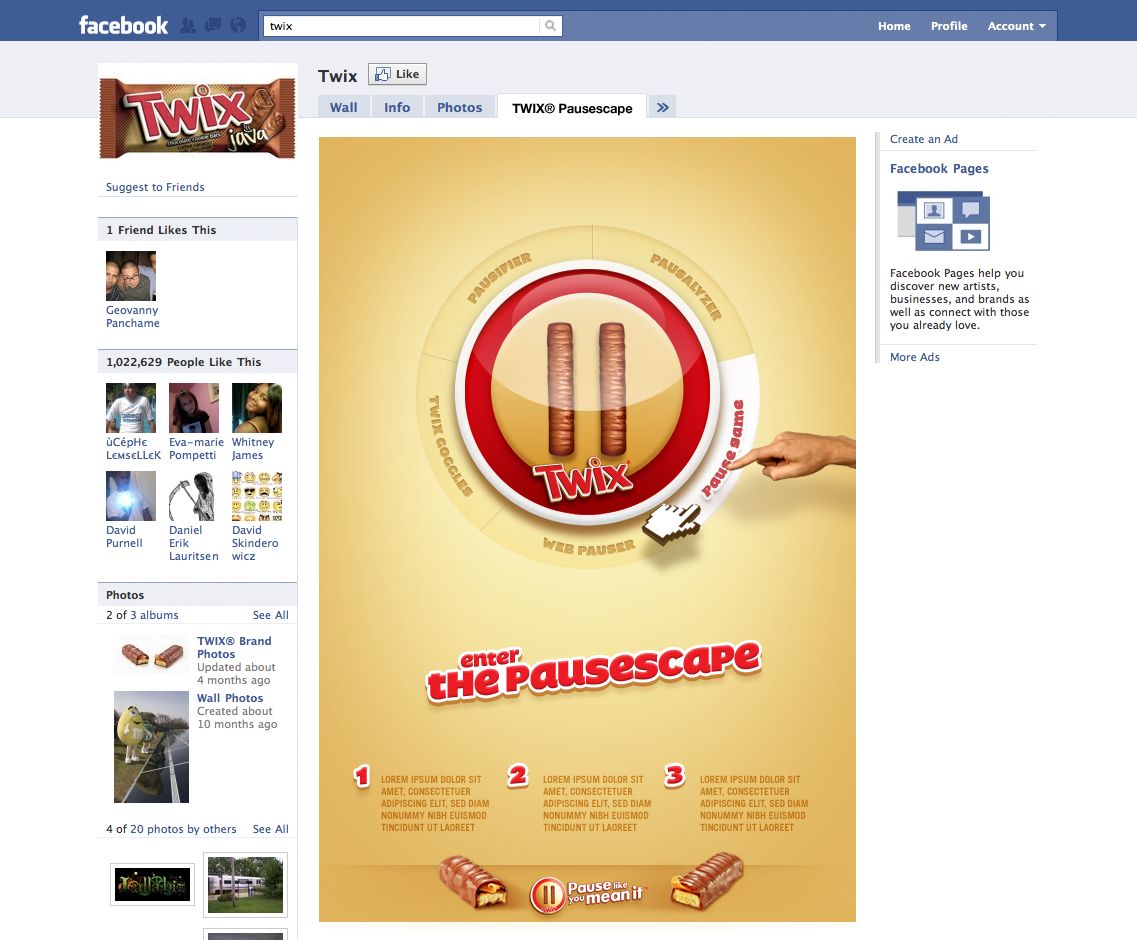
Task: Open Eva-marie Pompetti's photo
Action: click(194, 408)
